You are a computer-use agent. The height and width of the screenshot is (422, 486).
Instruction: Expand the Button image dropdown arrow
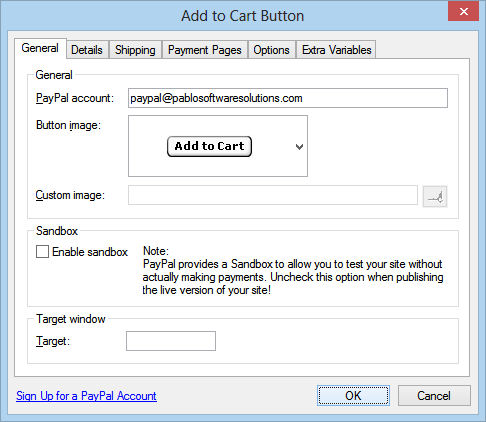tap(299, 147)
